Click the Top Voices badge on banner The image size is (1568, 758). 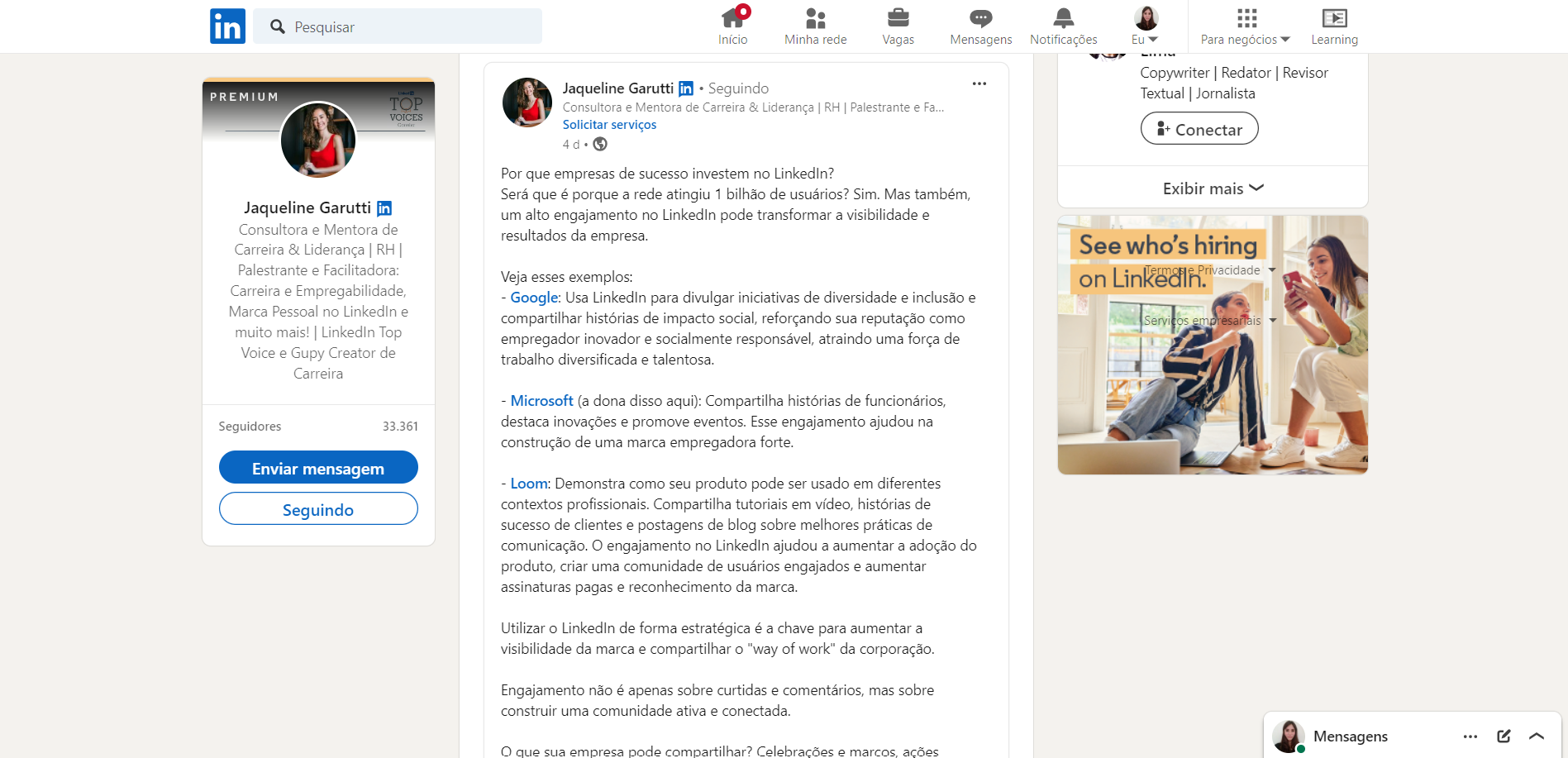click(406, 110)
